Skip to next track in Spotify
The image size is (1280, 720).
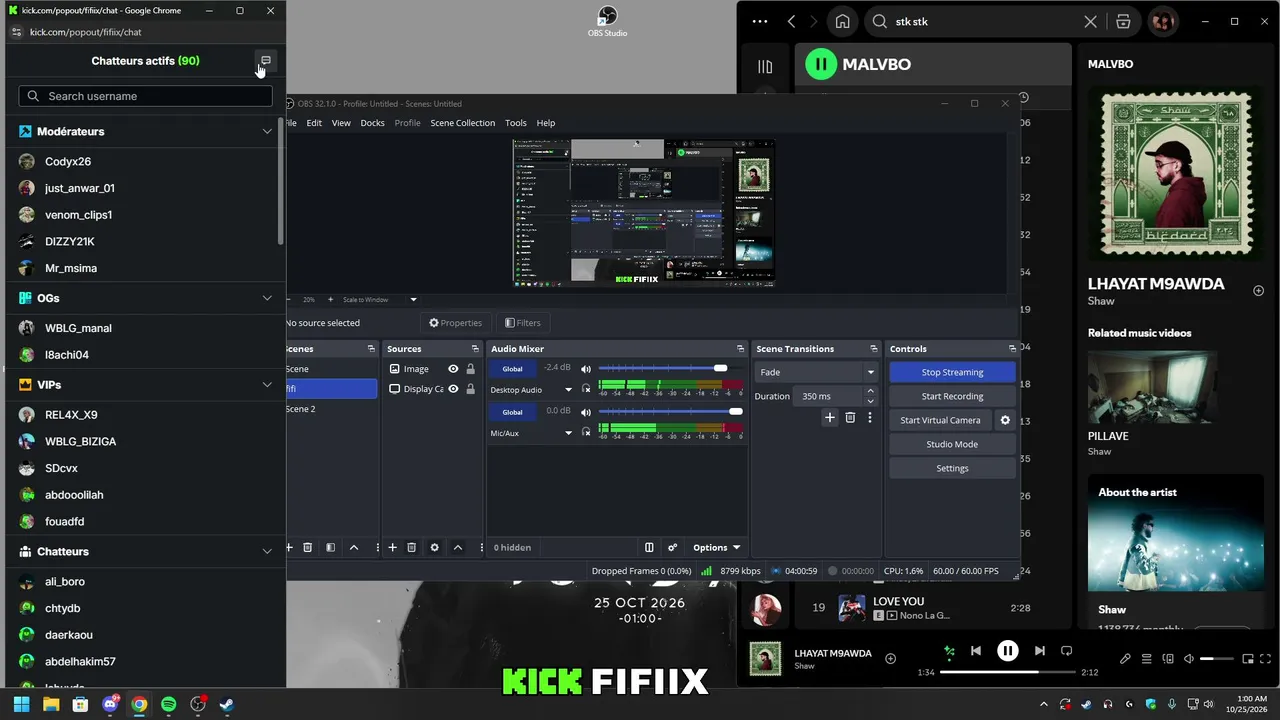[1039, 651]
